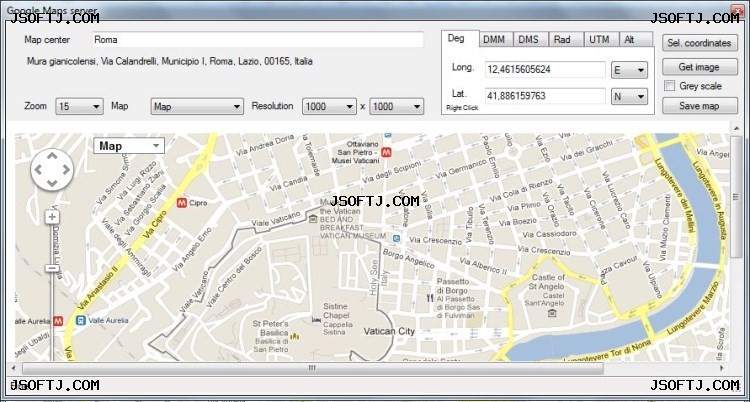750x402 pixels.
Task: Pan the map down with the arrow
Action: (52, 183)
